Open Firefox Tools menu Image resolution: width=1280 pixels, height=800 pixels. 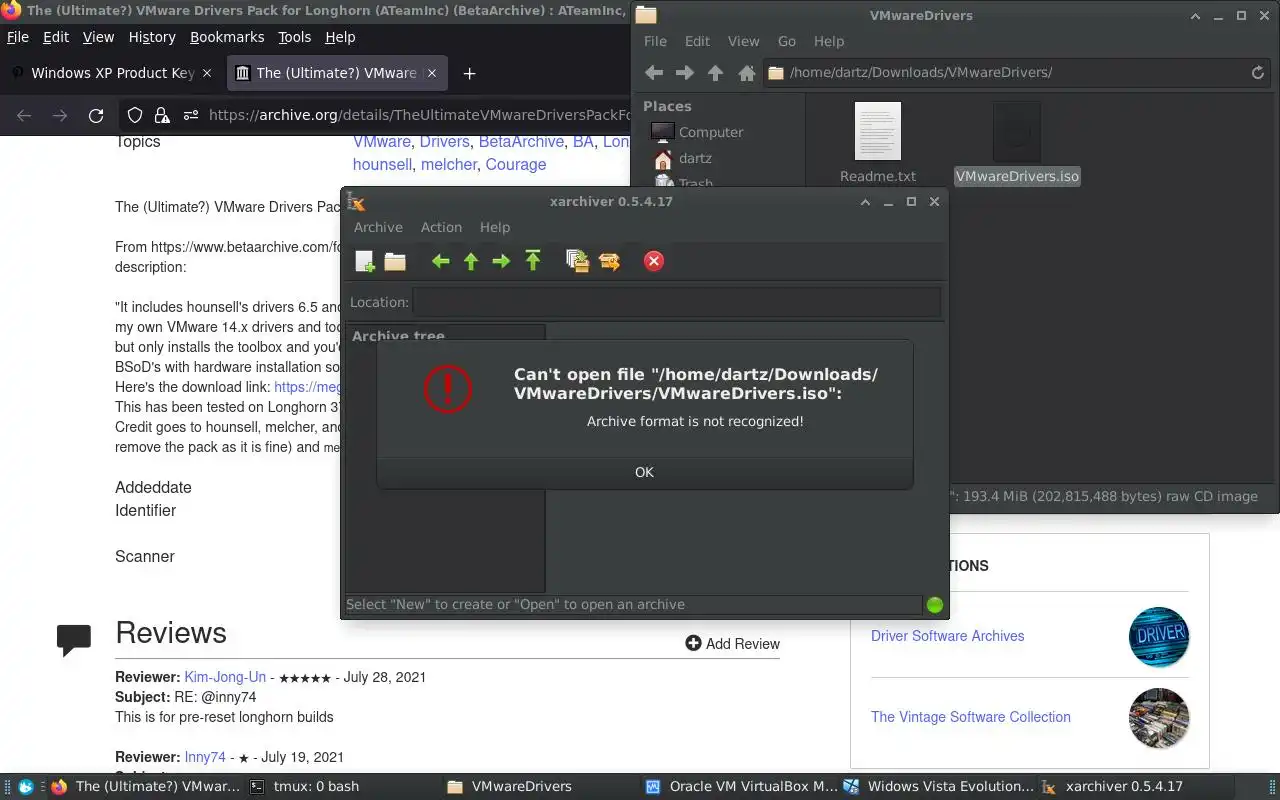(294, 37)
